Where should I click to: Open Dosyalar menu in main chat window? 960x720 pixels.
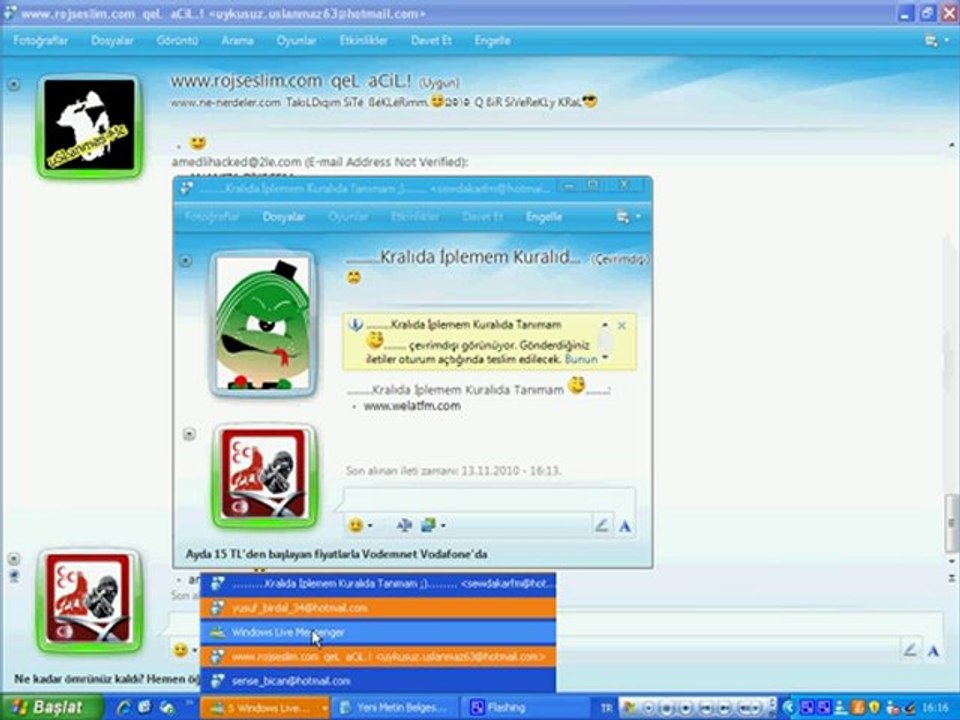[x=112, y=40]
